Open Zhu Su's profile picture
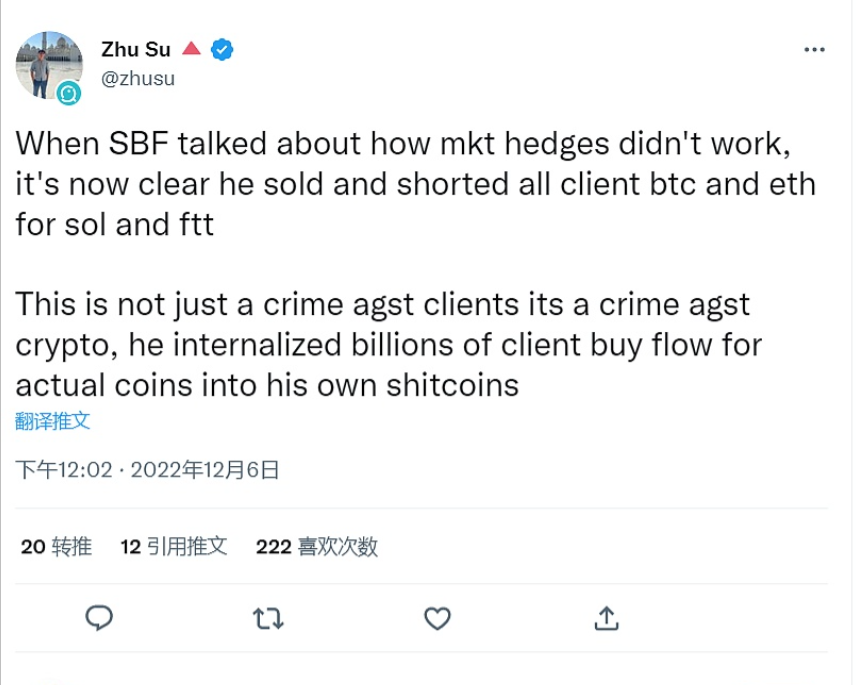The height and width of the screenshot is (685, 864). point(47,63)
